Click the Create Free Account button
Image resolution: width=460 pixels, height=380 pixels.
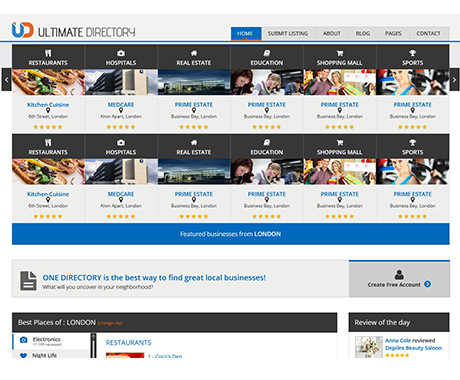(399, 279)
